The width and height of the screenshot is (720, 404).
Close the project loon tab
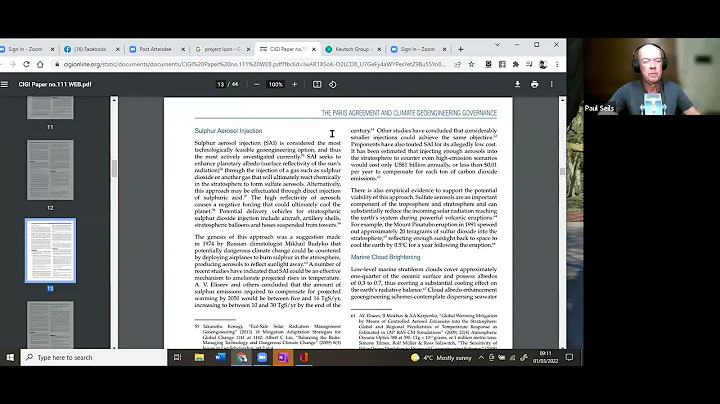[248, 49]
